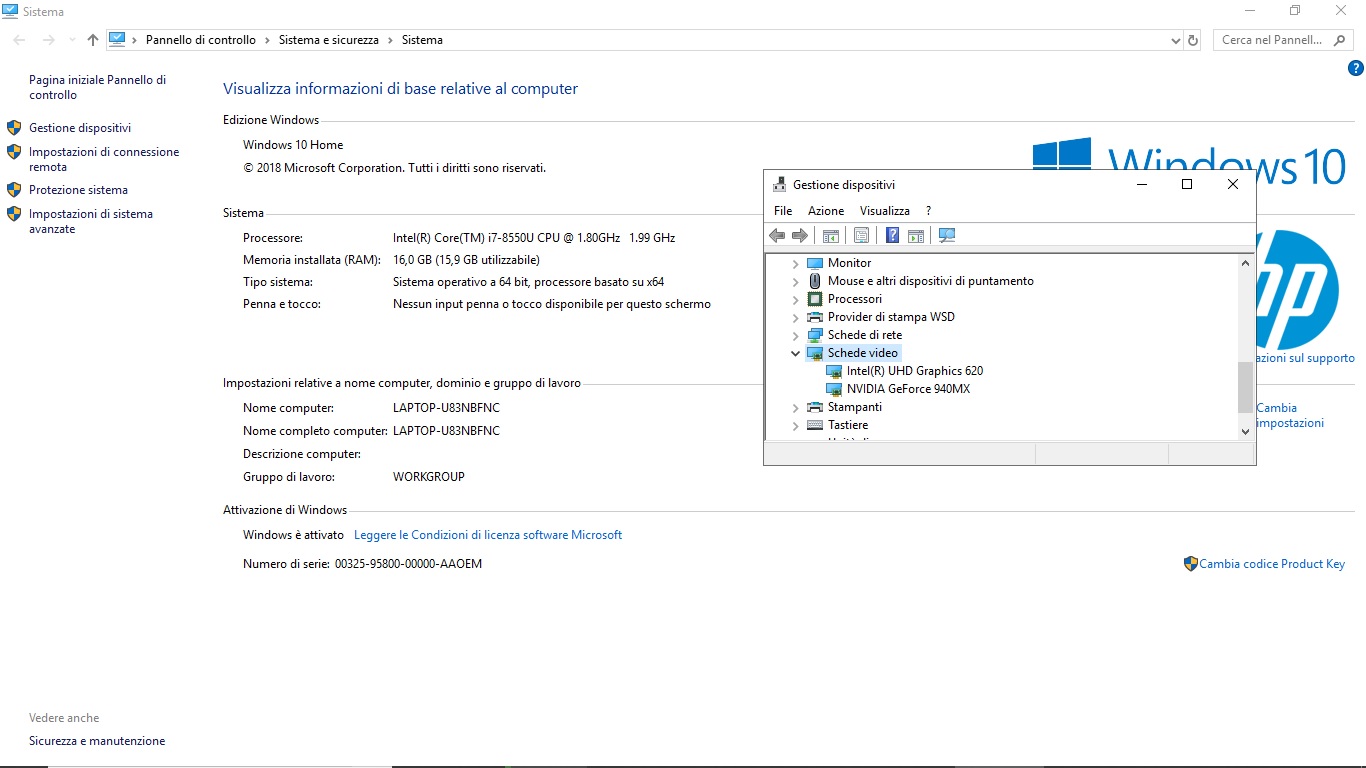The height and width of the screenshot is (768, 1366).
Task: Open the chevron after Pannello di controllo breadcrumb
Action: tap(267, 40)
